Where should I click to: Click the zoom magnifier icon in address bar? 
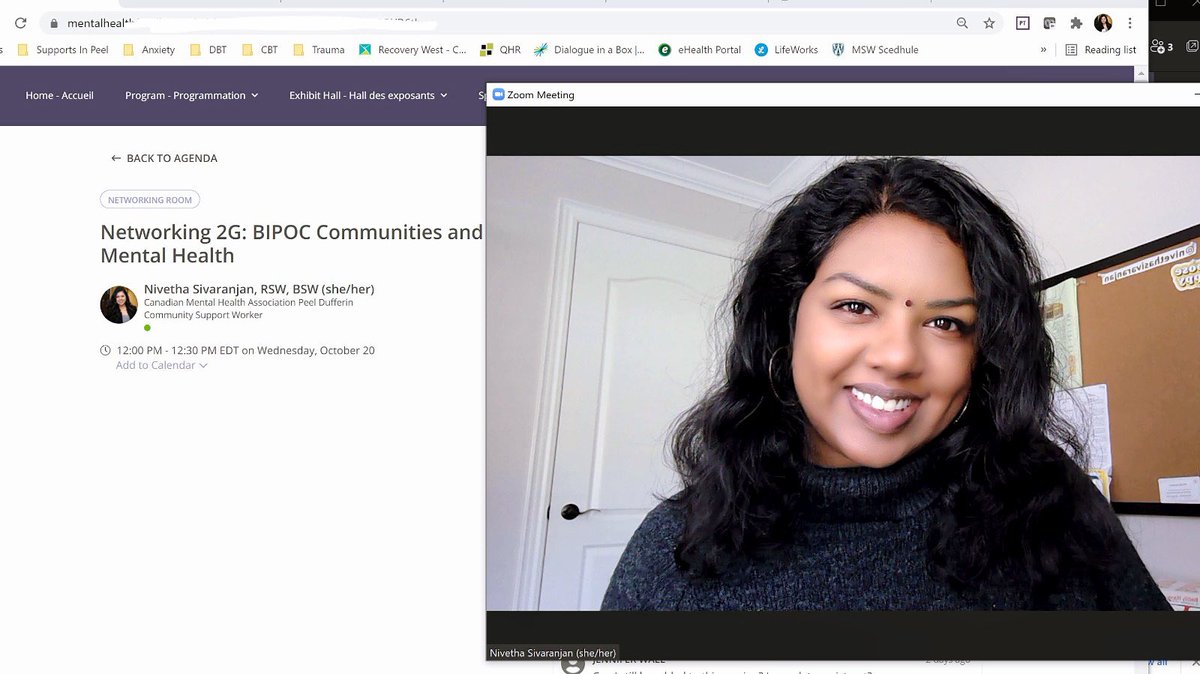(962, 23)
